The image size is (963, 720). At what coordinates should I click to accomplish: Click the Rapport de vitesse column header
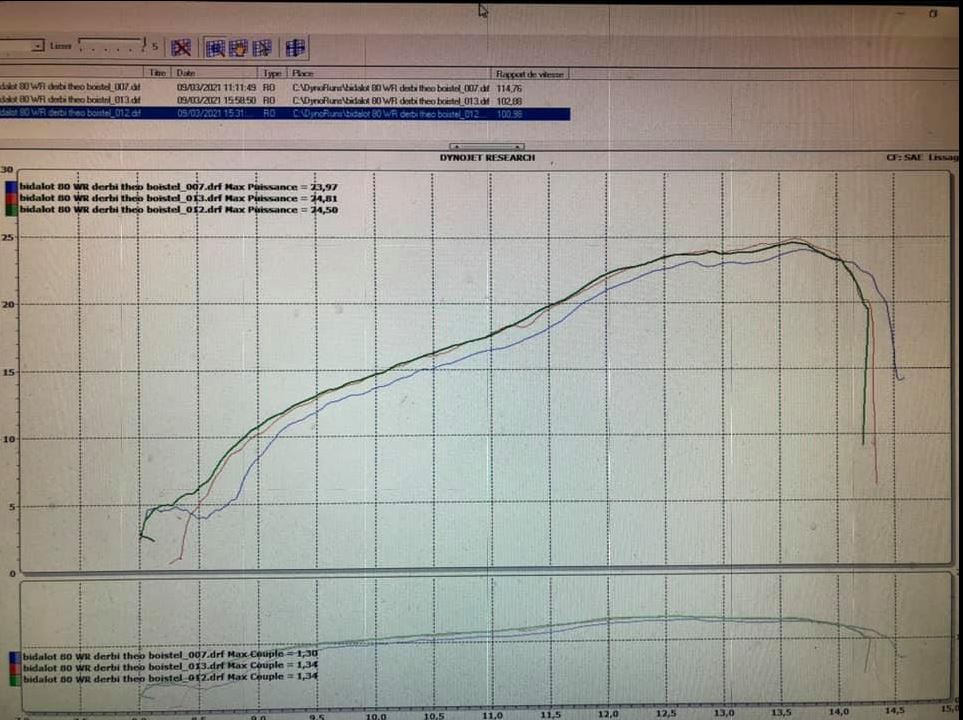click(530, 73)
